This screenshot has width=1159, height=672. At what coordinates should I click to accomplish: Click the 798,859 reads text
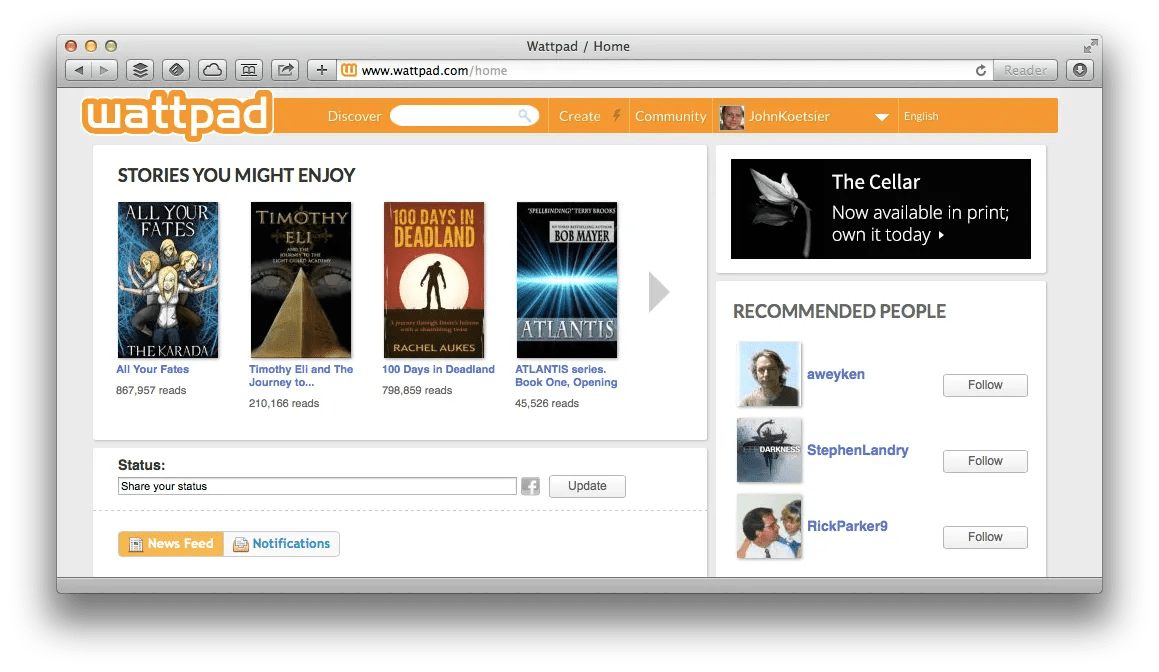tap(417, 390)
